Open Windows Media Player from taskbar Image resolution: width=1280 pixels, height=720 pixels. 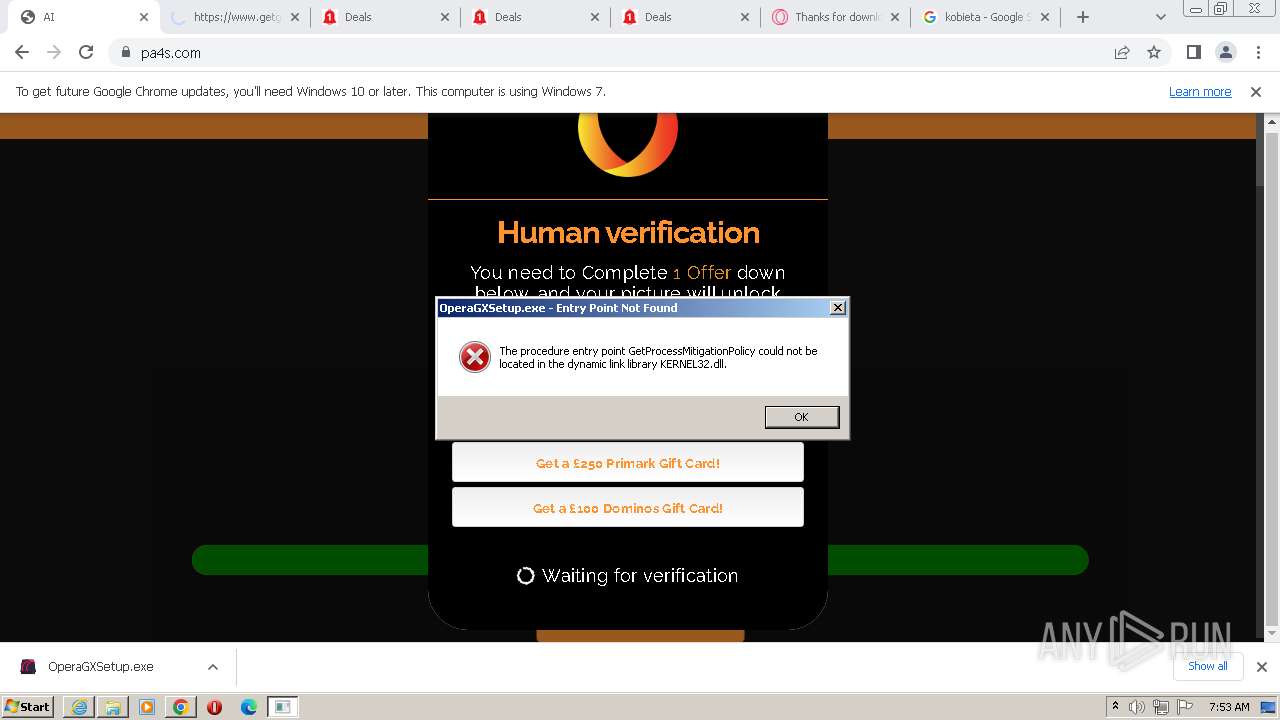coord(147,707)
